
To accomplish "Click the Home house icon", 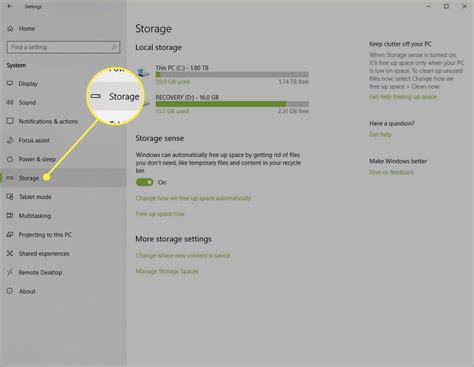I will 10,29.
